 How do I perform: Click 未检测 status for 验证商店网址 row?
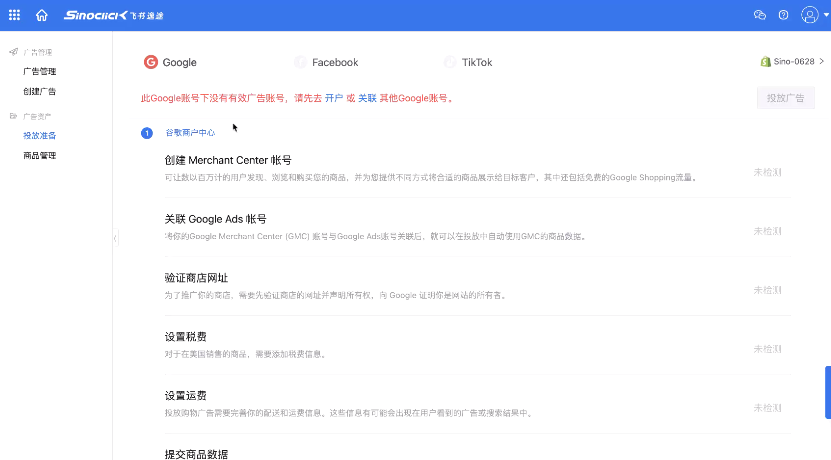767,290
